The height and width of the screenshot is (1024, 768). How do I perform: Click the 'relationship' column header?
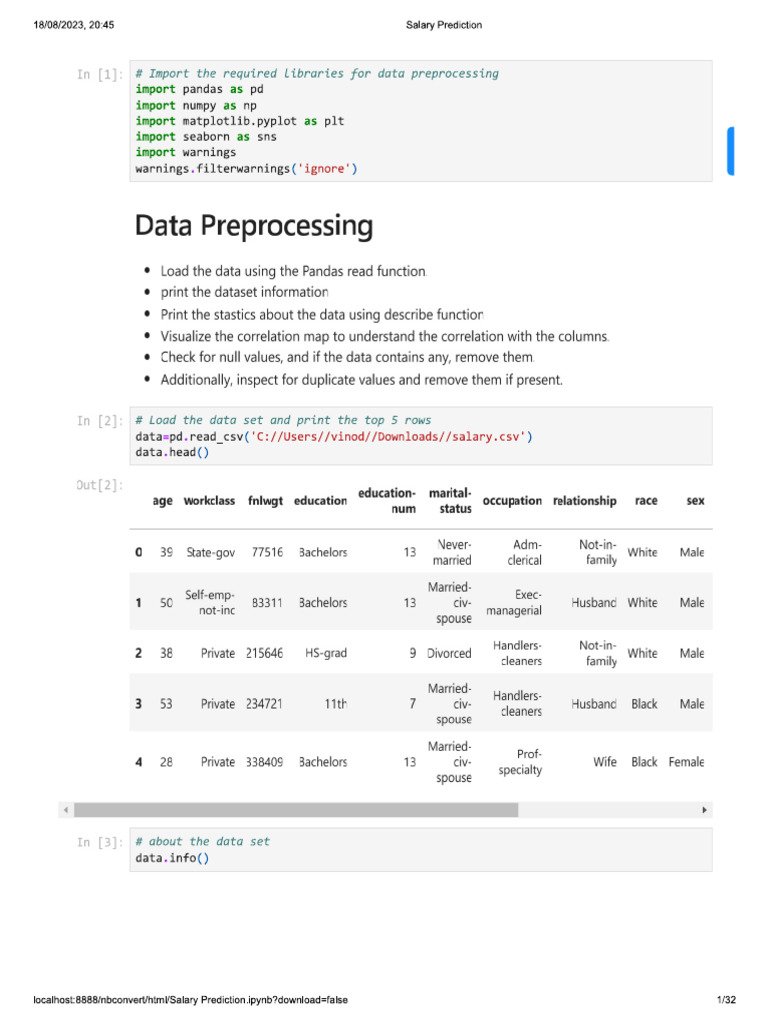[584, 501]
